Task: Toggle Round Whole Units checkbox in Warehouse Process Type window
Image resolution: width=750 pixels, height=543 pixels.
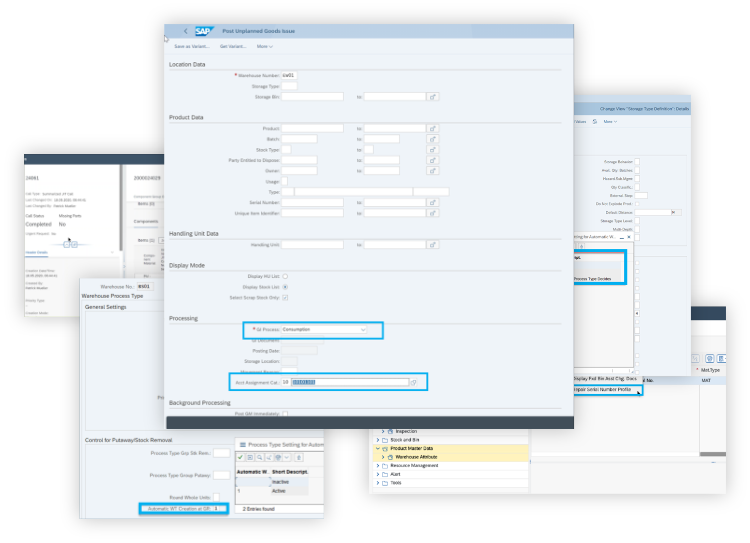Action: pyautogui.click(x=216, y=498)
